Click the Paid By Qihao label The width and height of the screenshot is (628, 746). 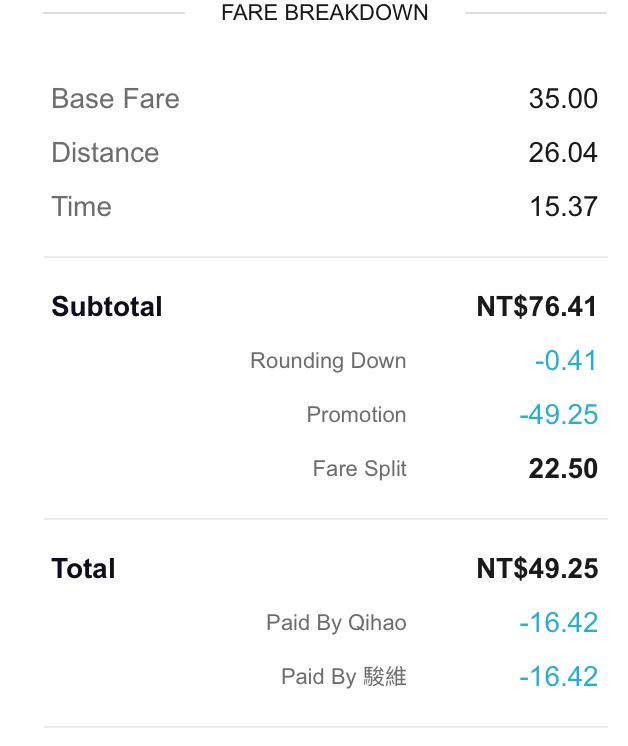(x=336, y=623)
